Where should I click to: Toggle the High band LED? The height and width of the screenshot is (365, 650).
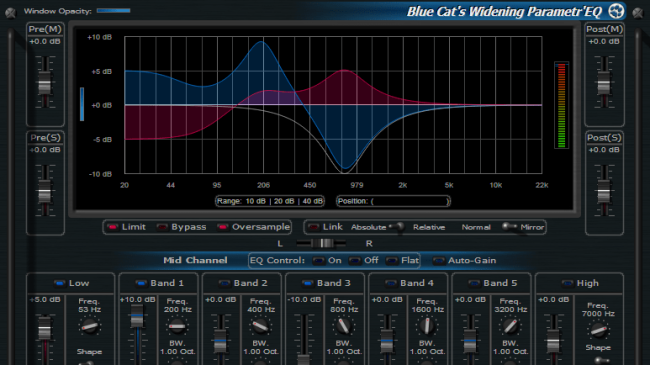[x=567, y=283]
